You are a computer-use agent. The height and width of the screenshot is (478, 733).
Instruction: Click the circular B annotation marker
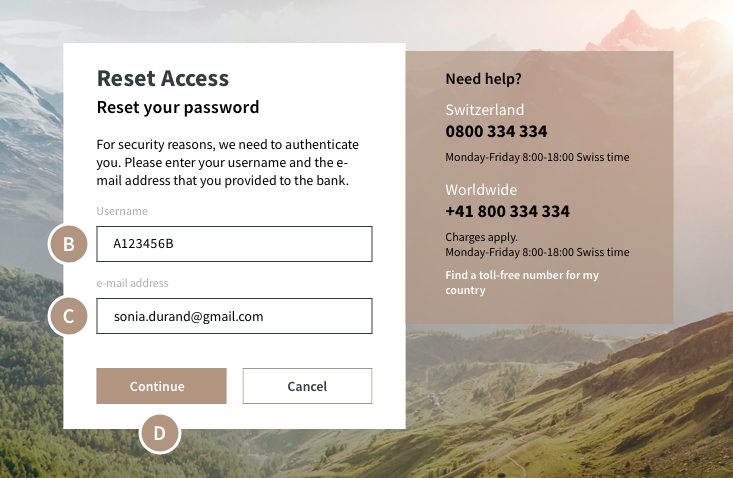68,243
